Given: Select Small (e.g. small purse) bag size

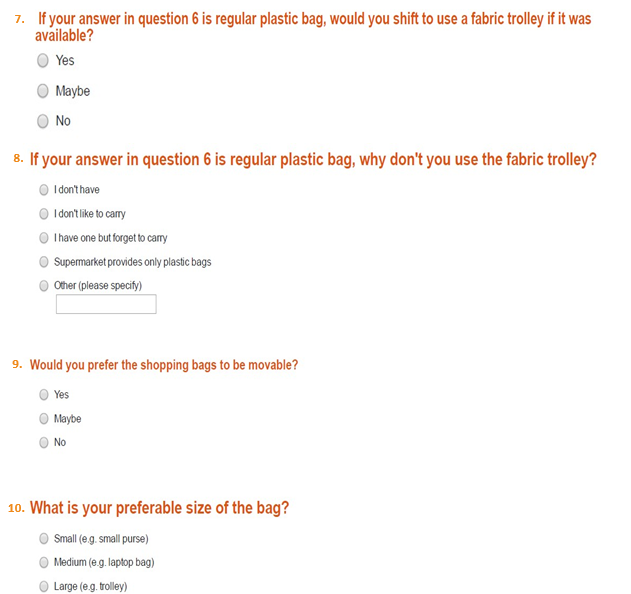Looking at the screenshot, I should click(43, 539).
